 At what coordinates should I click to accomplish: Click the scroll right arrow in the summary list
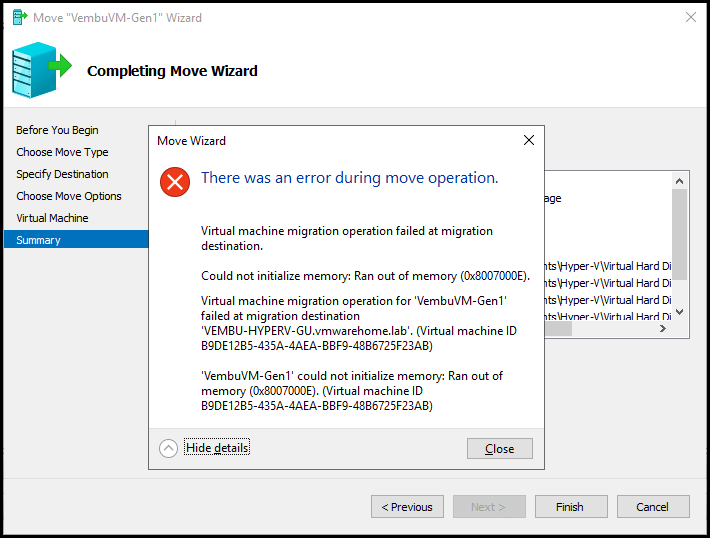pos(663,328)
